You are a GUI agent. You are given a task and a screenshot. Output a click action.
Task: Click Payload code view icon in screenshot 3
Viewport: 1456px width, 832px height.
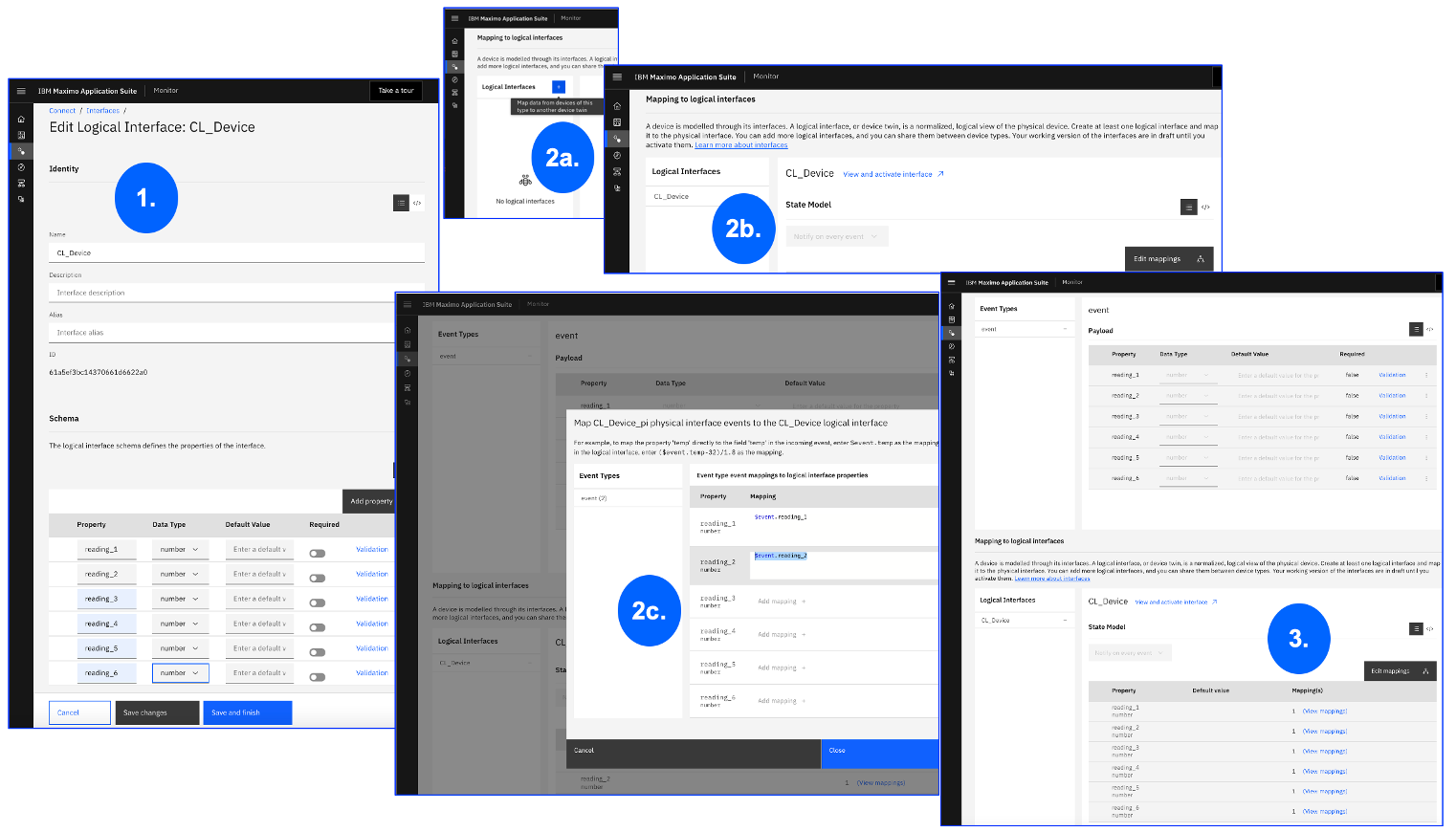pos(1430,329)
